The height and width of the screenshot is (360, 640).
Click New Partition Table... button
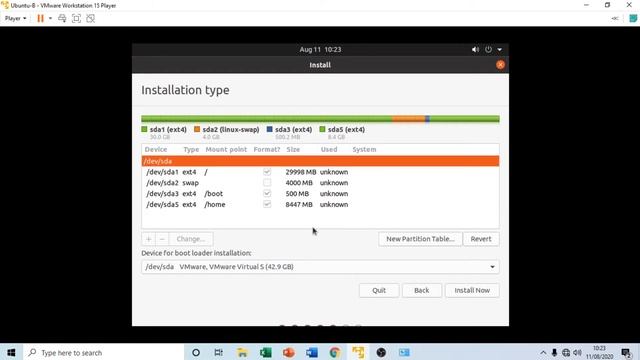point(420,239)
